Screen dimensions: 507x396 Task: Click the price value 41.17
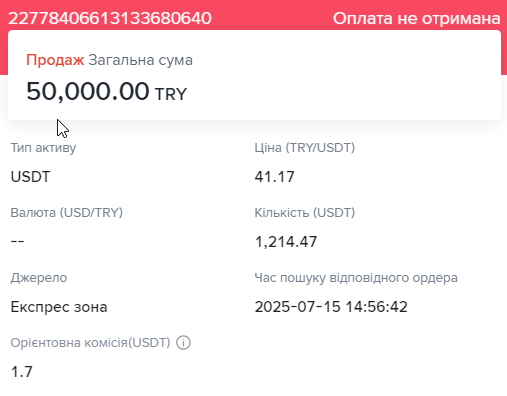(275, 177)
